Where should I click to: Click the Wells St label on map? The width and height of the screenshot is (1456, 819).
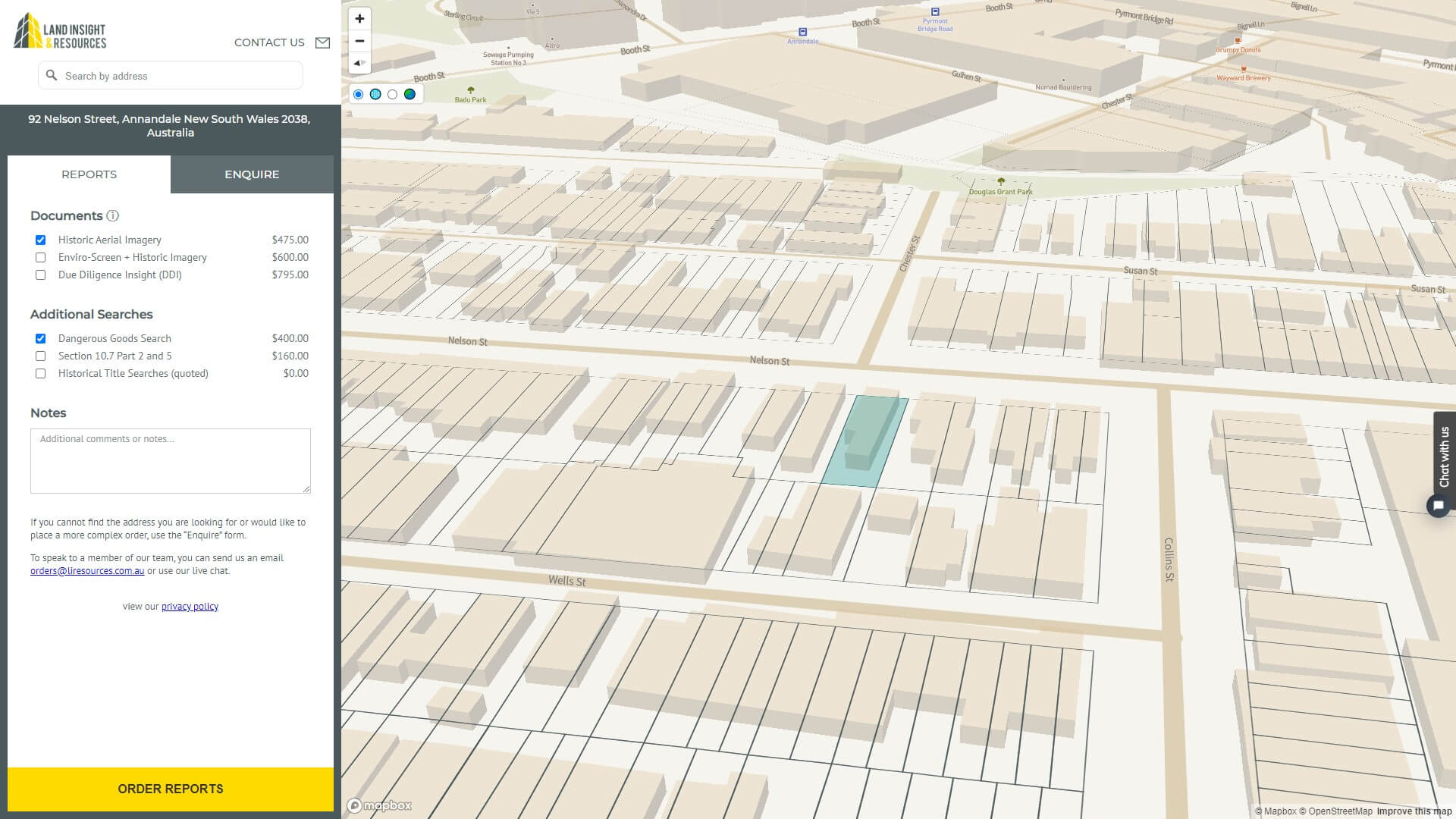(x=567, y=581)
